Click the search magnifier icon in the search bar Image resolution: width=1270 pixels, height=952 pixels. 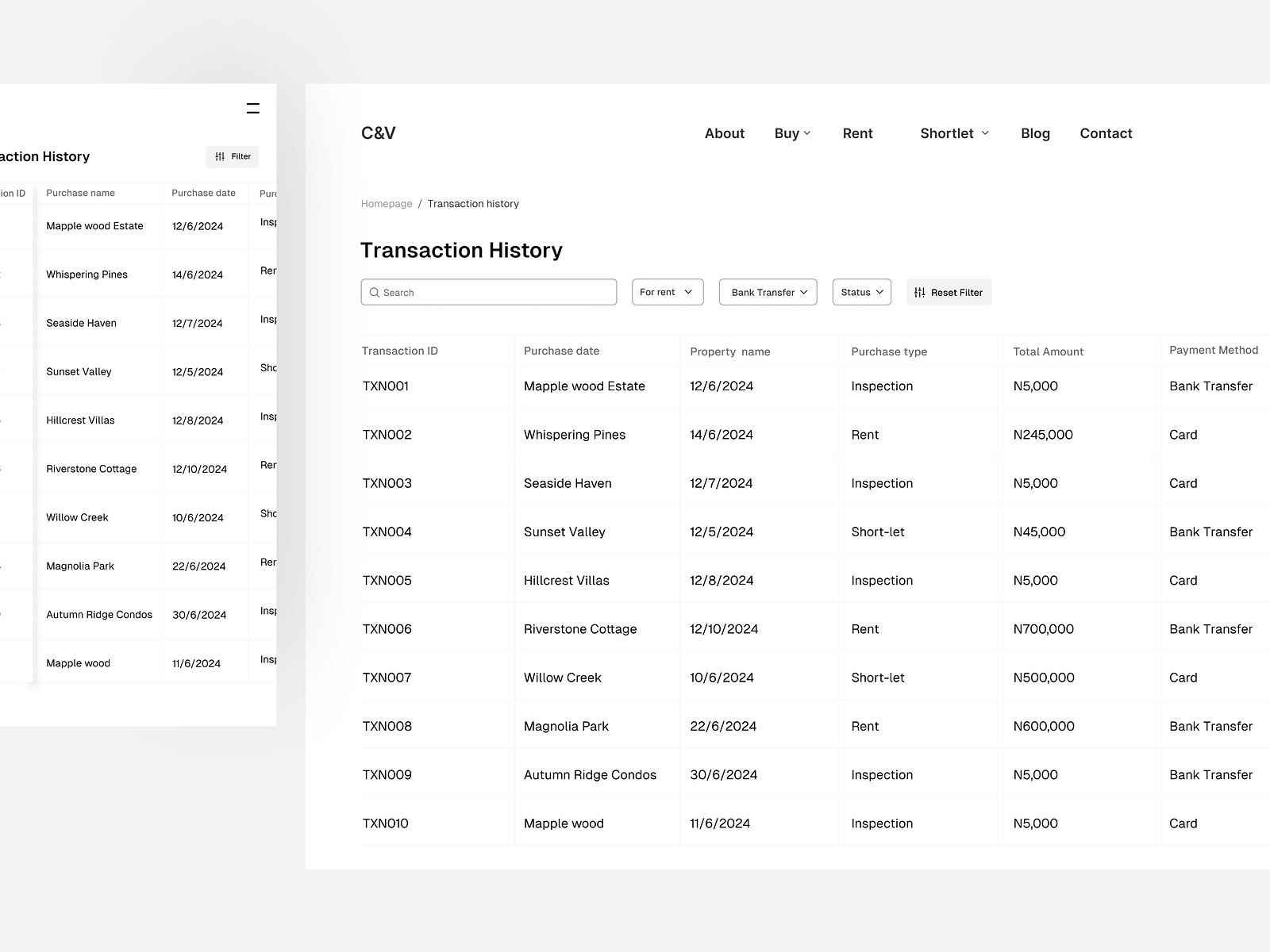375,292
